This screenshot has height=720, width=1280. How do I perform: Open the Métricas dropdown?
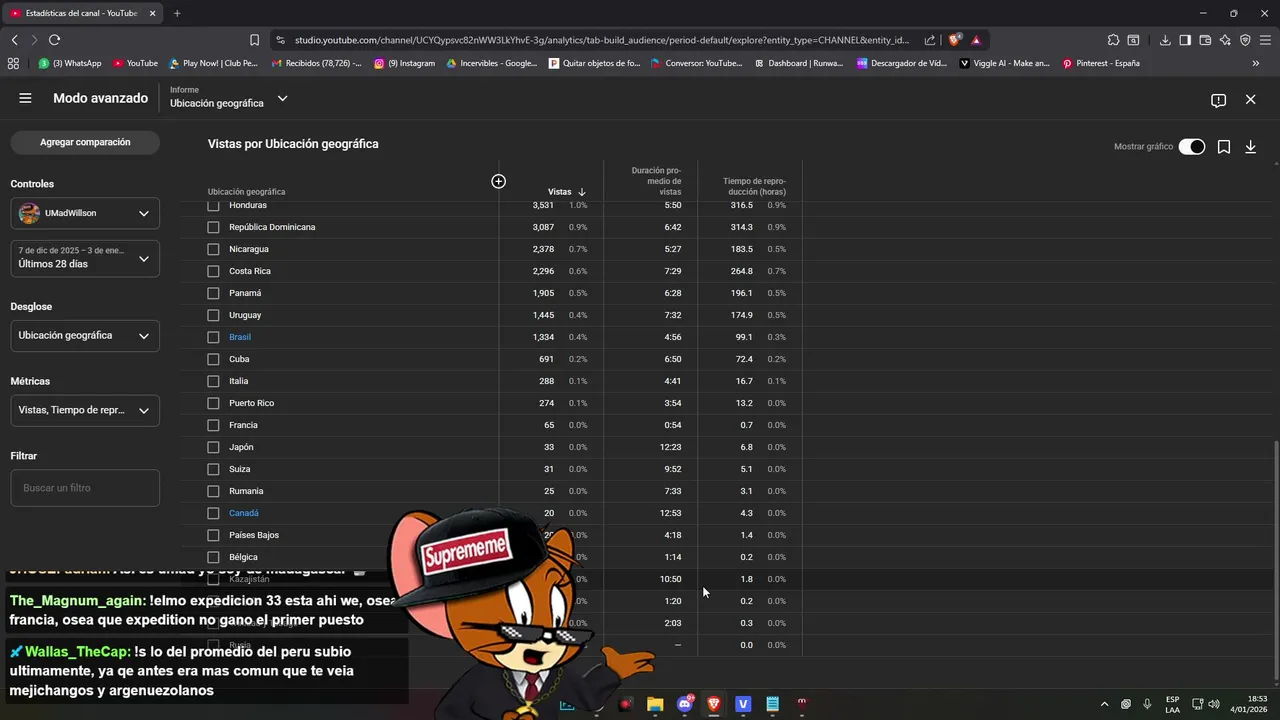85,410
